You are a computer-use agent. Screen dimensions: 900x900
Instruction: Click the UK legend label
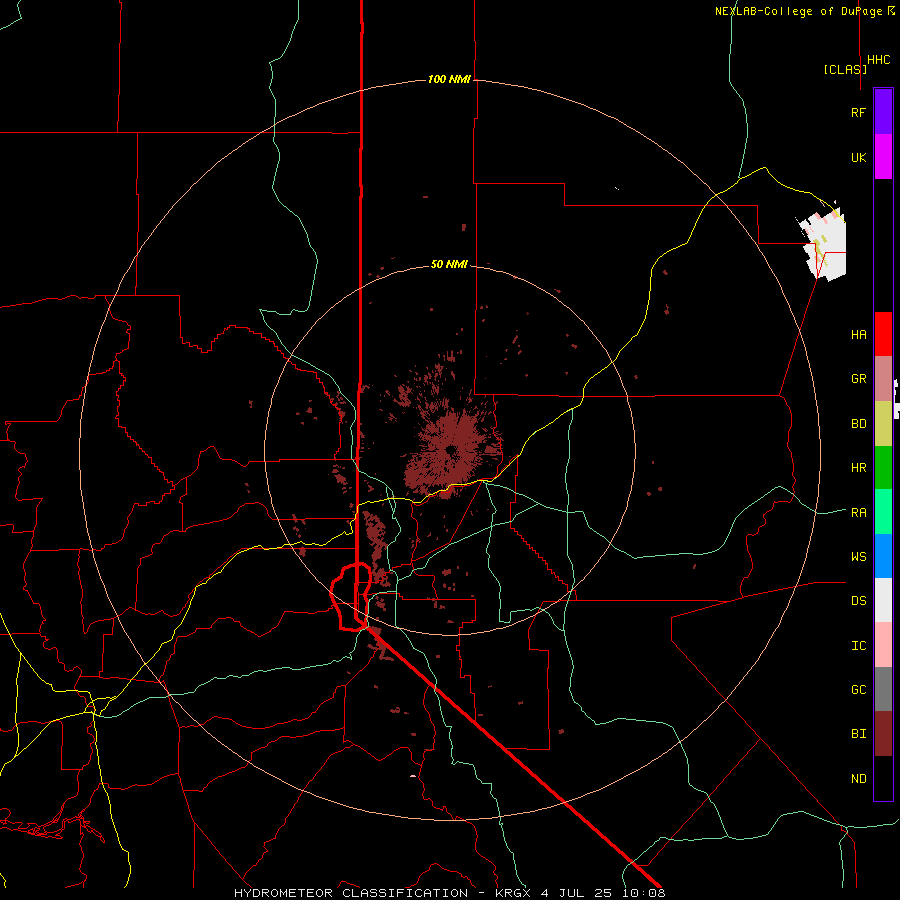coord(858,157)
